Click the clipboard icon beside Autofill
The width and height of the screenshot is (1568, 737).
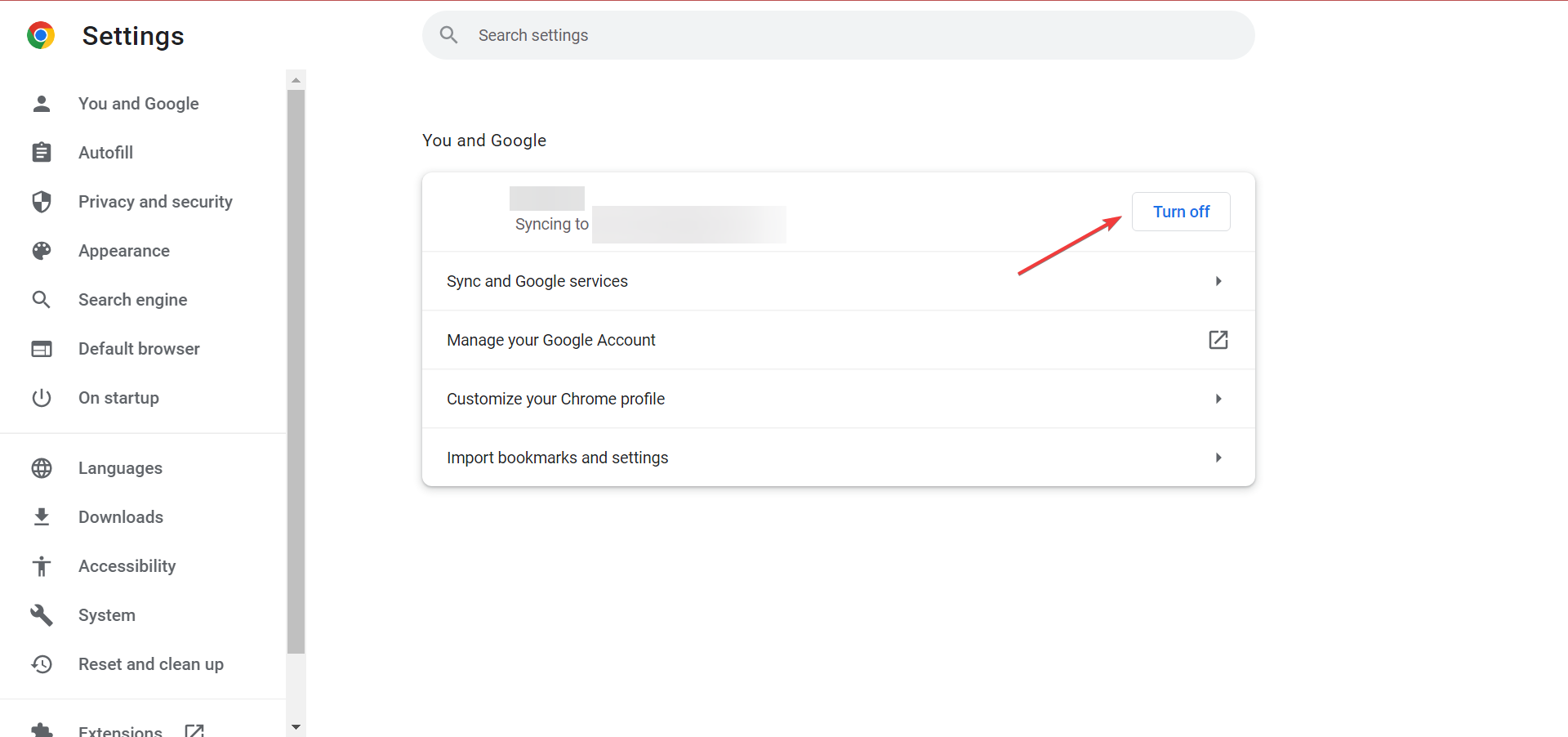[42, 153]
